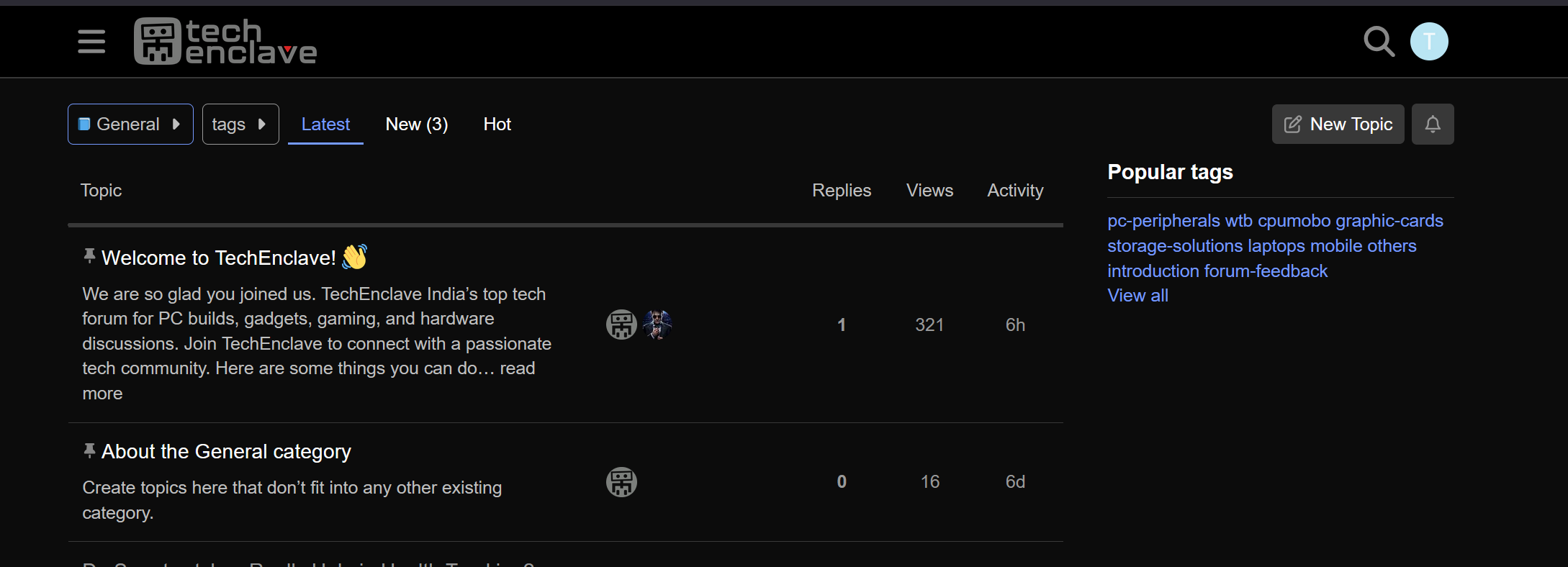This screenshot has width=1568, height=567.
Task: Click 321 views on Welcome topic
Action: pos(929,325)
